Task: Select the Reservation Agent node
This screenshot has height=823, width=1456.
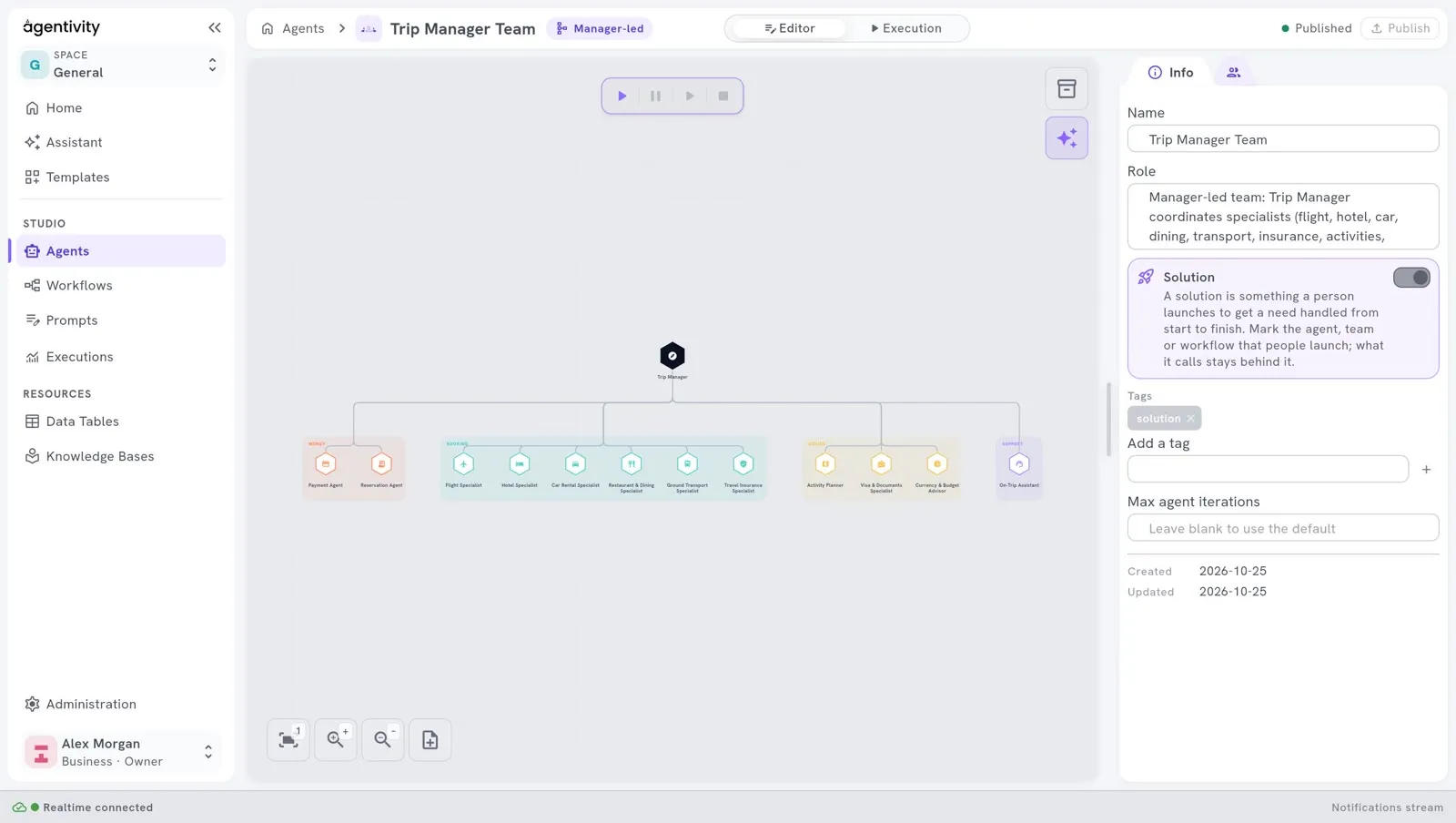Action: click(381, 464)
